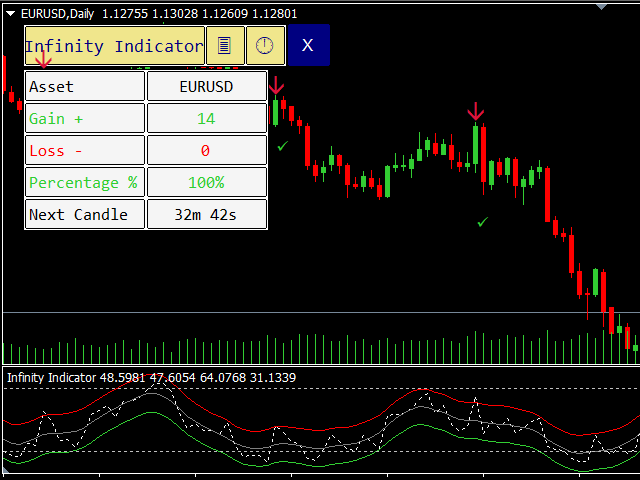
Task: Click the Loss - label cell
Action: 85,151
